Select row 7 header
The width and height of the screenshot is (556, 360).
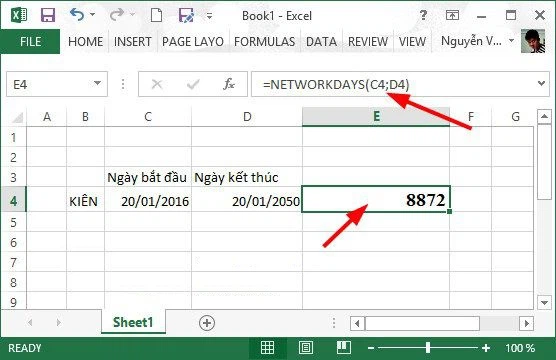tap(13, 262)
